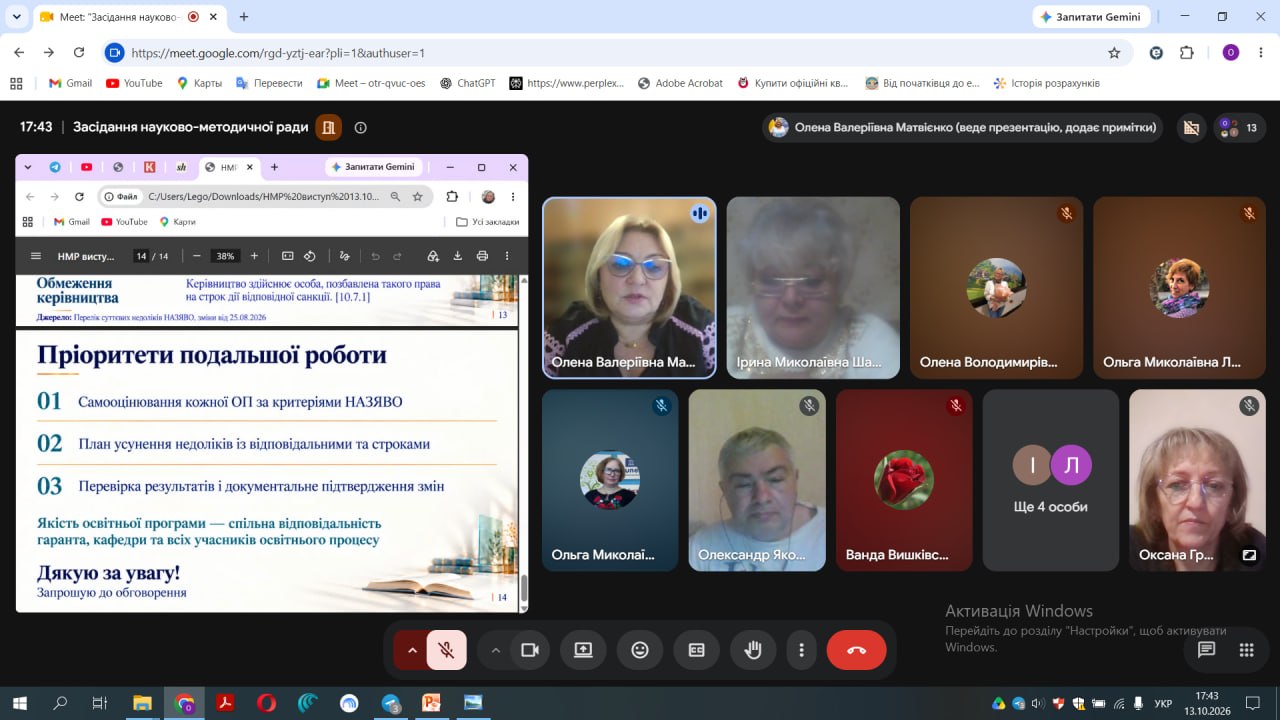Image resolution: width=1280 pixels, height=720 pixels.
Task: Leave the call with red hang-up button
Action: tap(856, 650)
